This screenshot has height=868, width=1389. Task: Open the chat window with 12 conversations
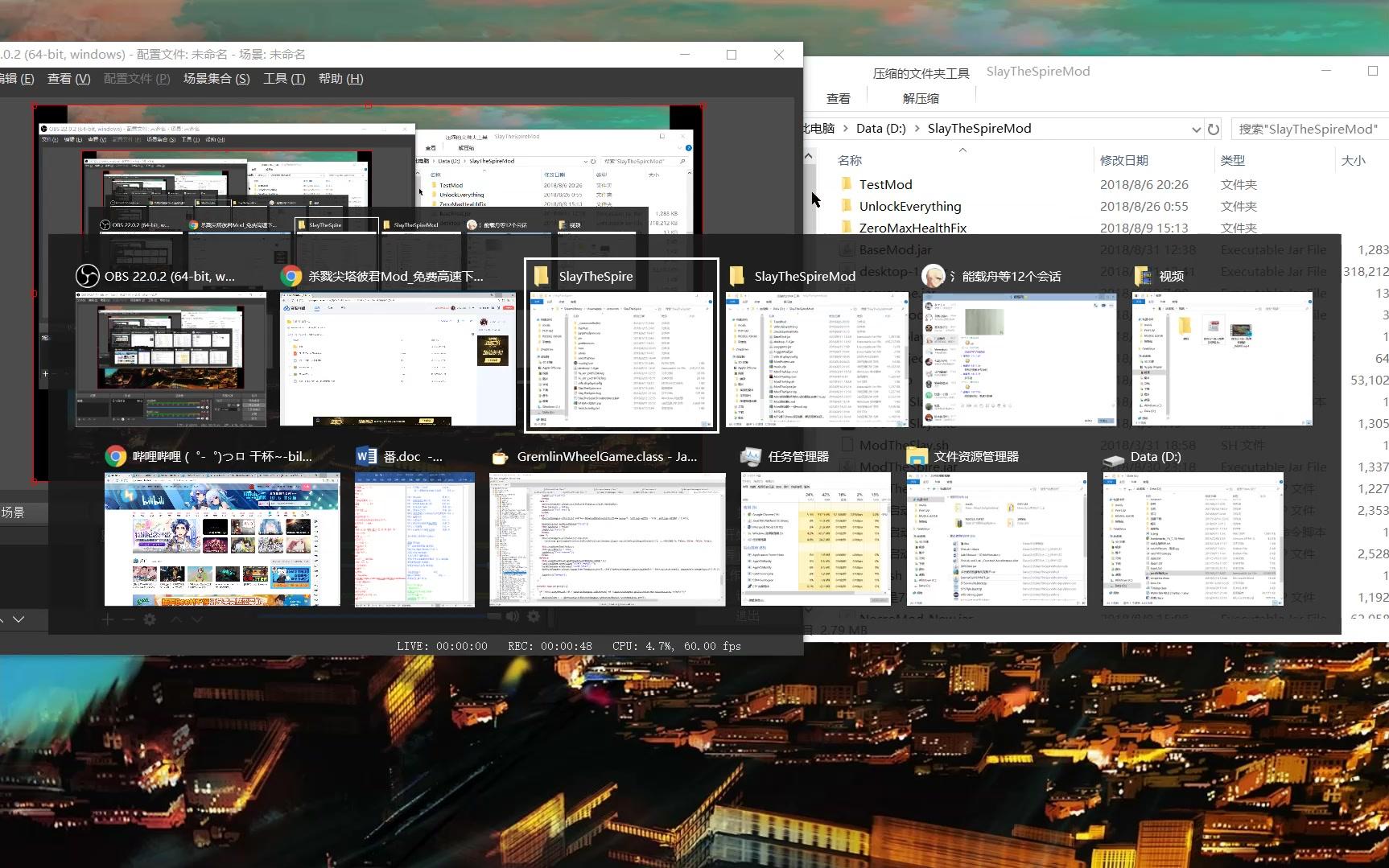(x=1019, y=359)
